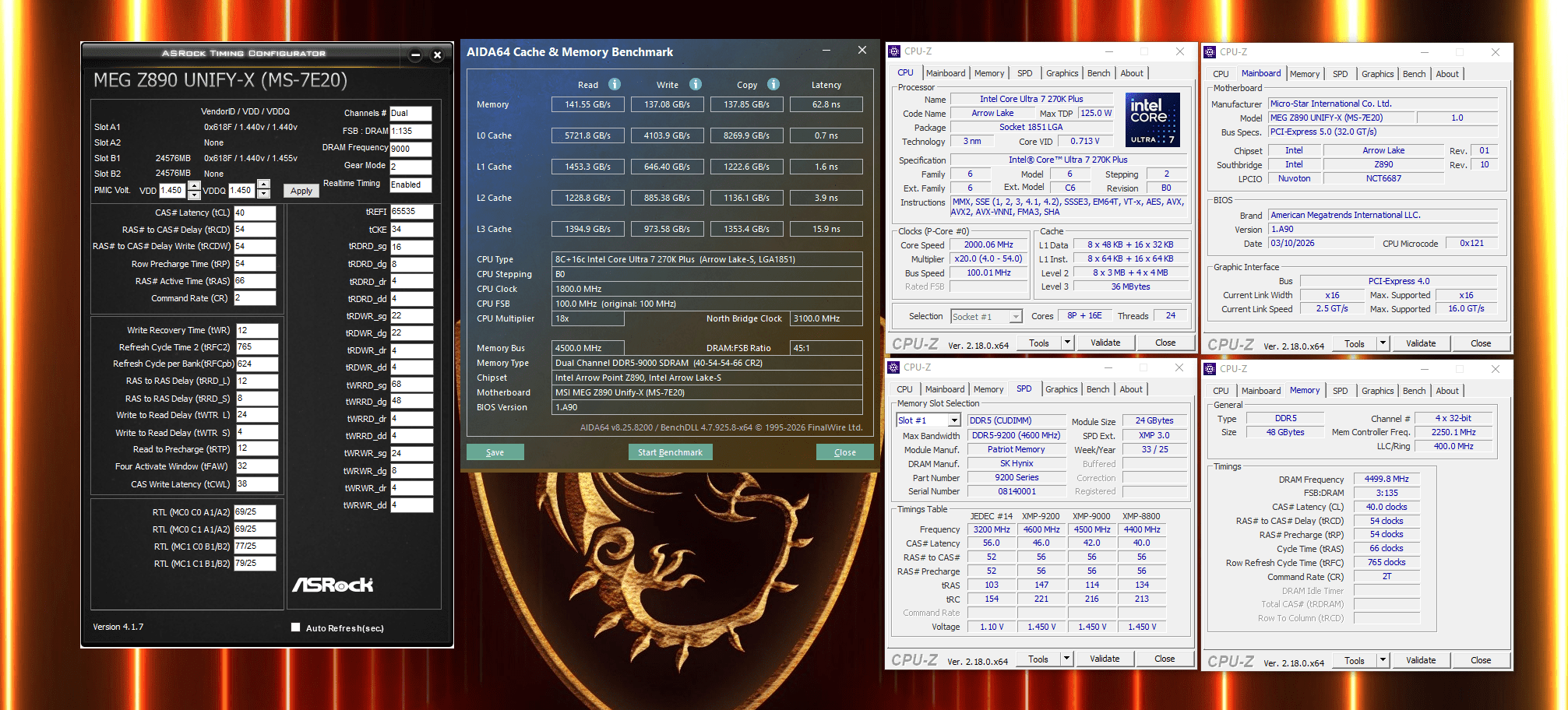Click the L3 Cache Write value 973.58 GB/s

click(668, 229)
